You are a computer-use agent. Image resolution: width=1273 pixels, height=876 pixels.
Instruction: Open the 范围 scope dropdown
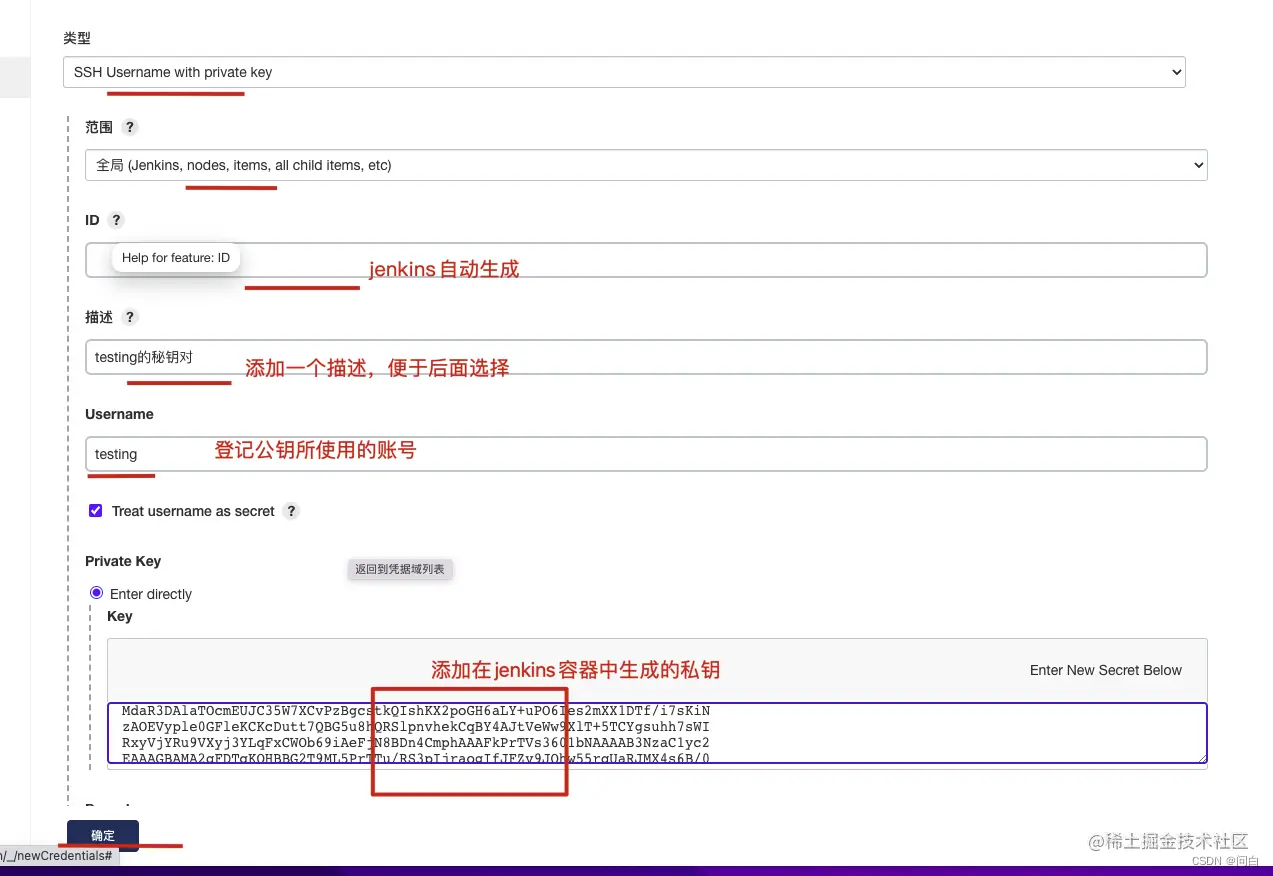tap(646, 165)
